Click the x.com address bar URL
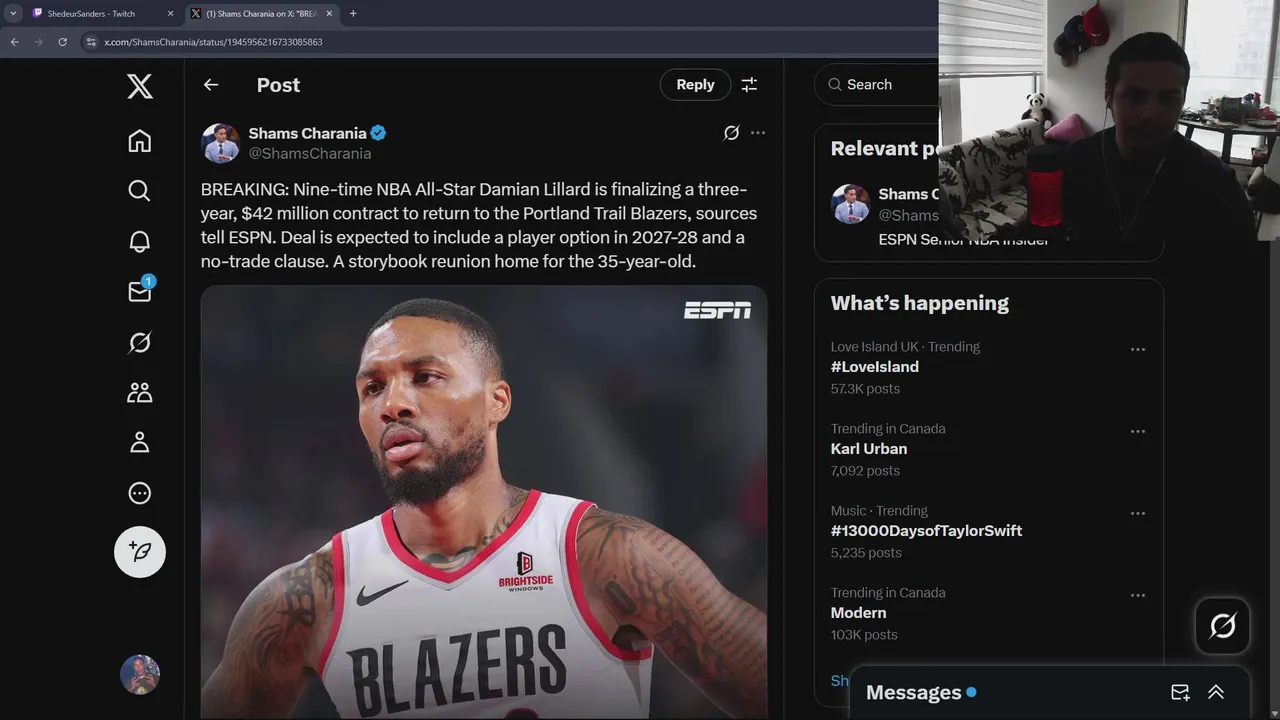Image resolution: width=1280 pixels, height=720 pixels. [213, 42]
